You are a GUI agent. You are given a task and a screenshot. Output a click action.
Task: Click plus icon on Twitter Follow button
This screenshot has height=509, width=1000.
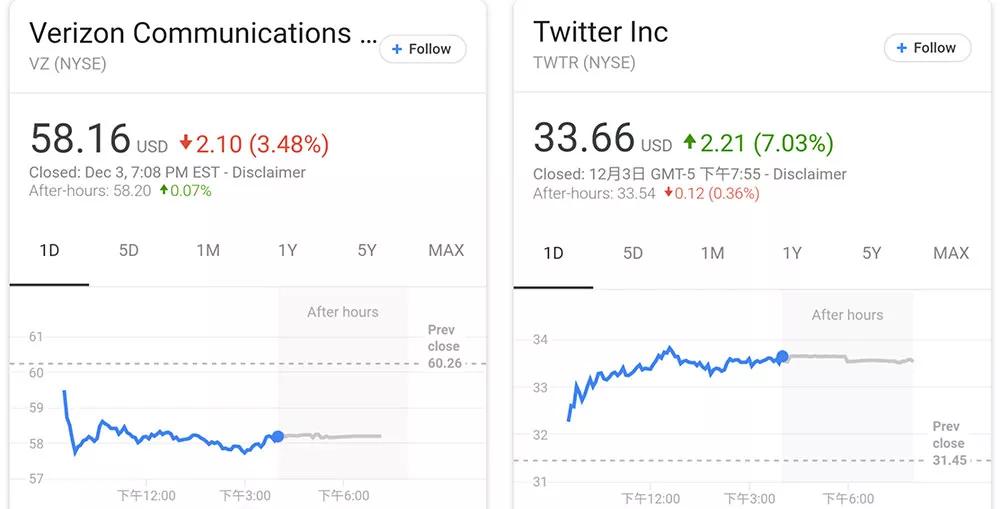902,48
